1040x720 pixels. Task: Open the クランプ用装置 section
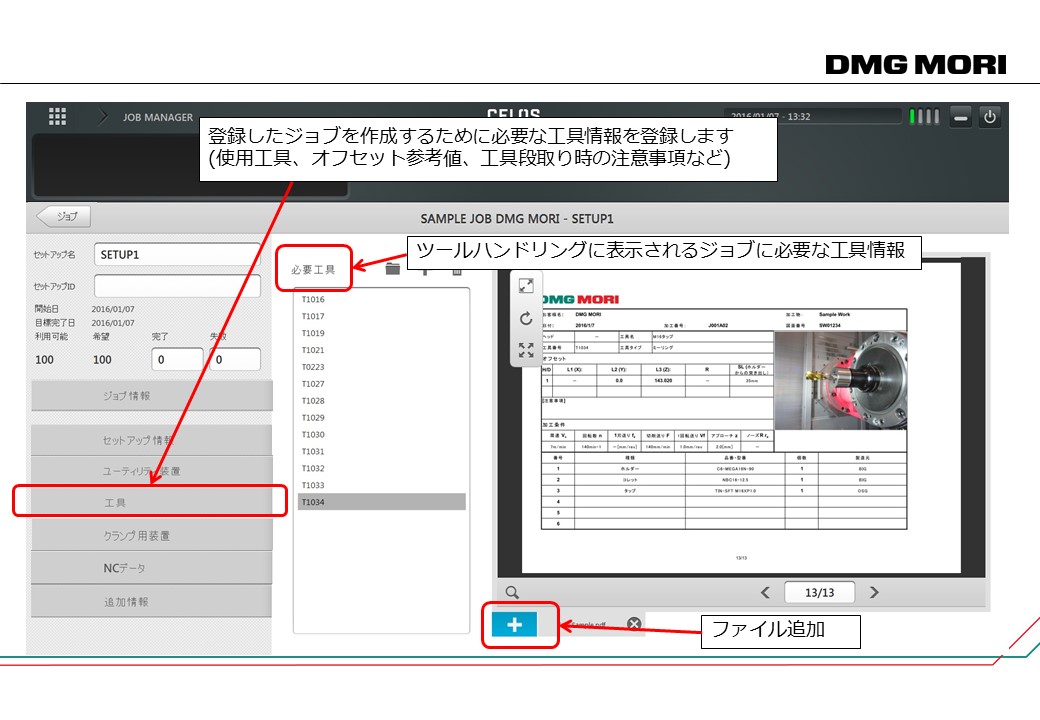pos(152,535)
